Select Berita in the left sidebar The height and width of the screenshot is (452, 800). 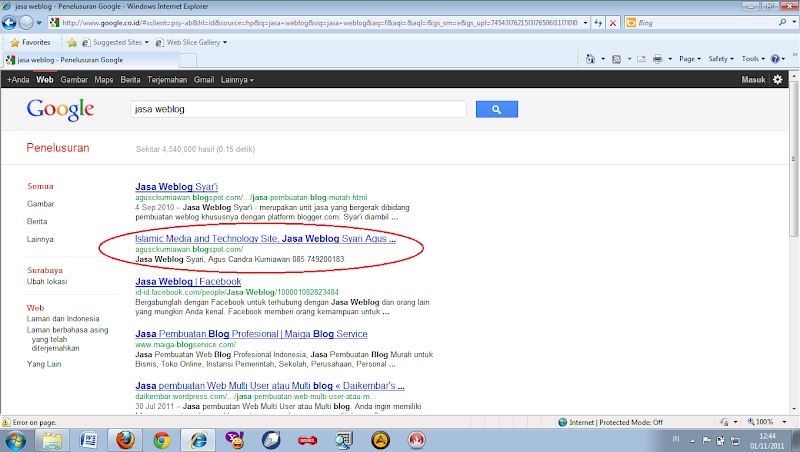[x=37, y=221]
